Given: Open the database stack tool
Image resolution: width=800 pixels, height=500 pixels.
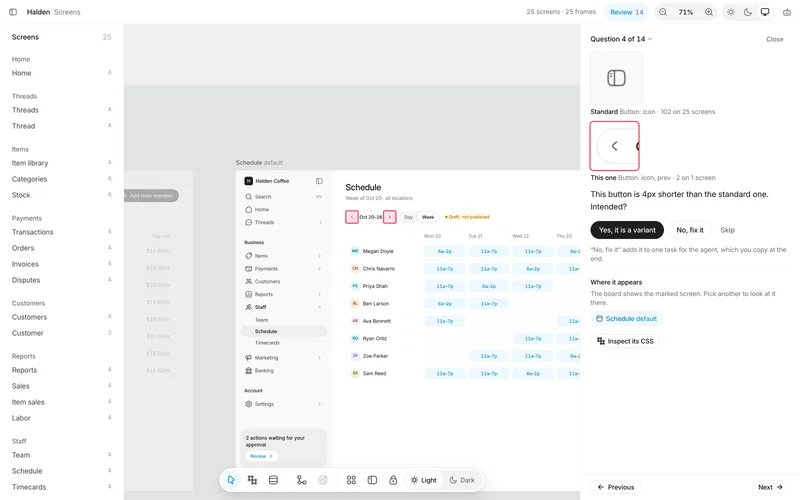Looking at the screenshot, I should 273,480.
